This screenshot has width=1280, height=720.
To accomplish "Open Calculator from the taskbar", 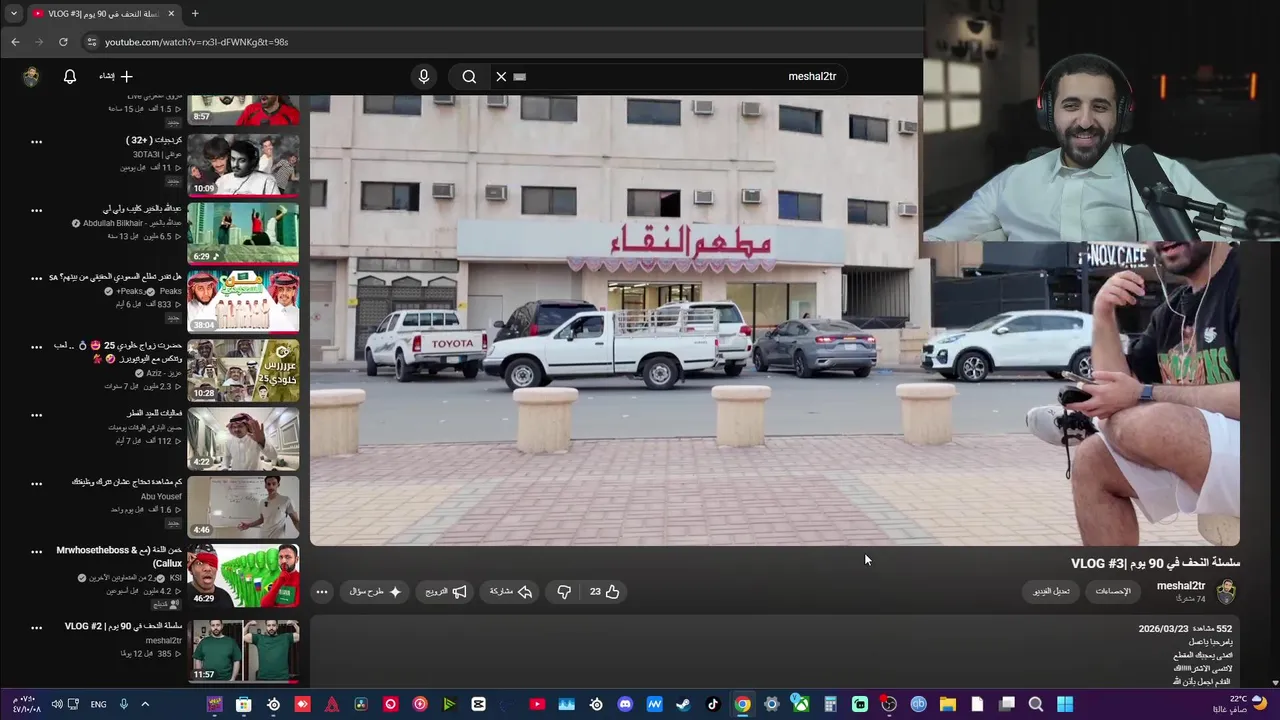I will pyautogui.click(x=830, y=704).
